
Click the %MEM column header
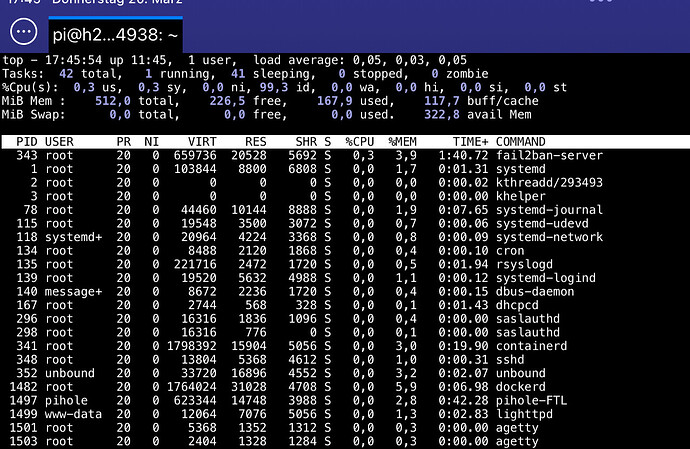(402, 142)
